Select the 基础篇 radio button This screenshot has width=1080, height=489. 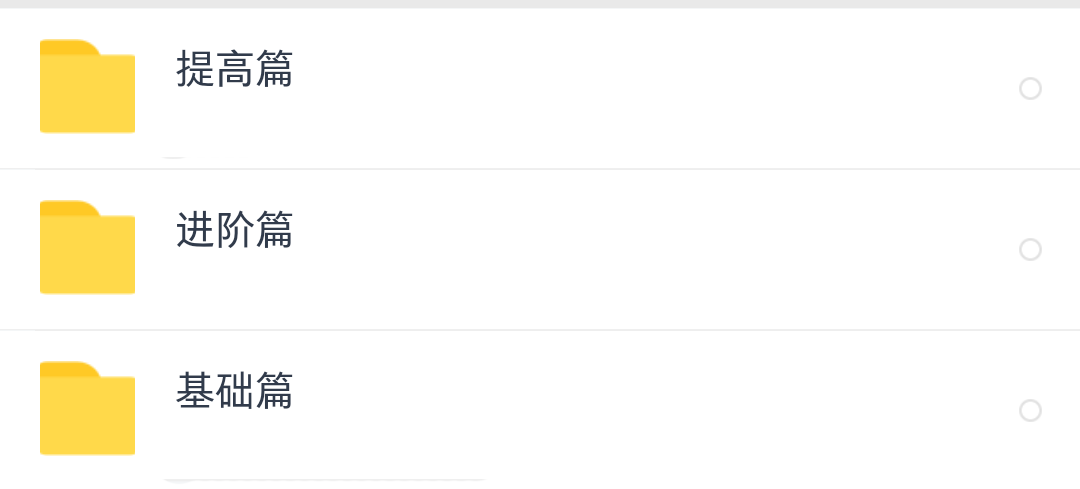click(x=1030, y=410)
